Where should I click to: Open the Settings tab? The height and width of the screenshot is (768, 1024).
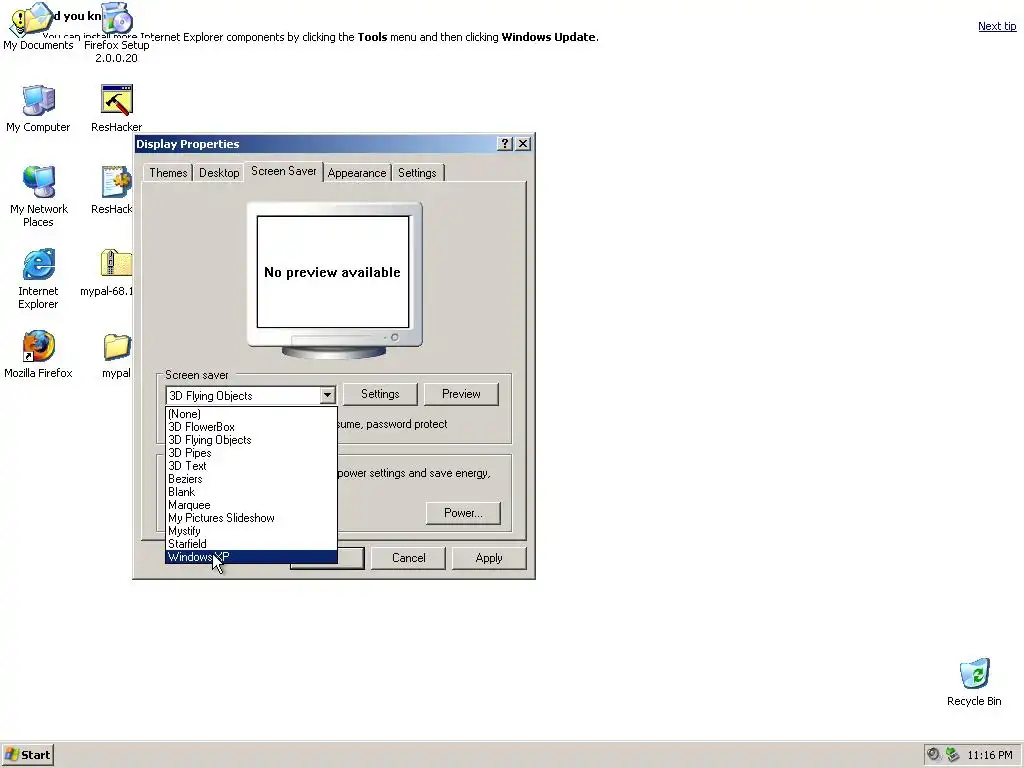[417, 173]
